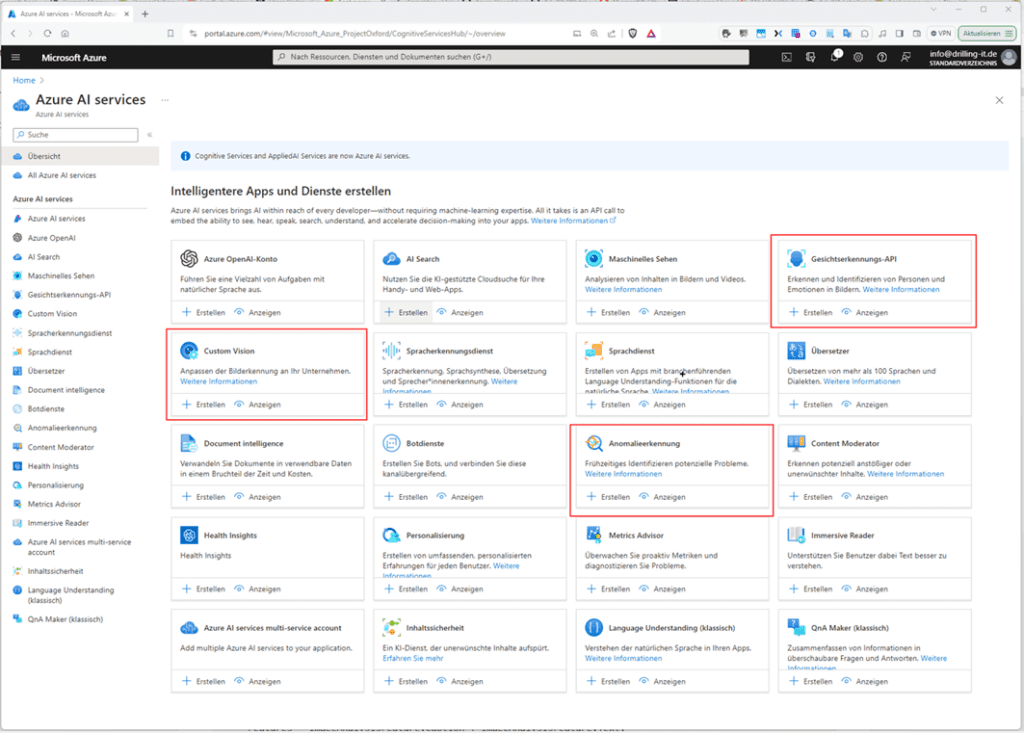Open a new browser tab
The image size is (1024, 733).
pyautogui.click(x=145, y=14)
